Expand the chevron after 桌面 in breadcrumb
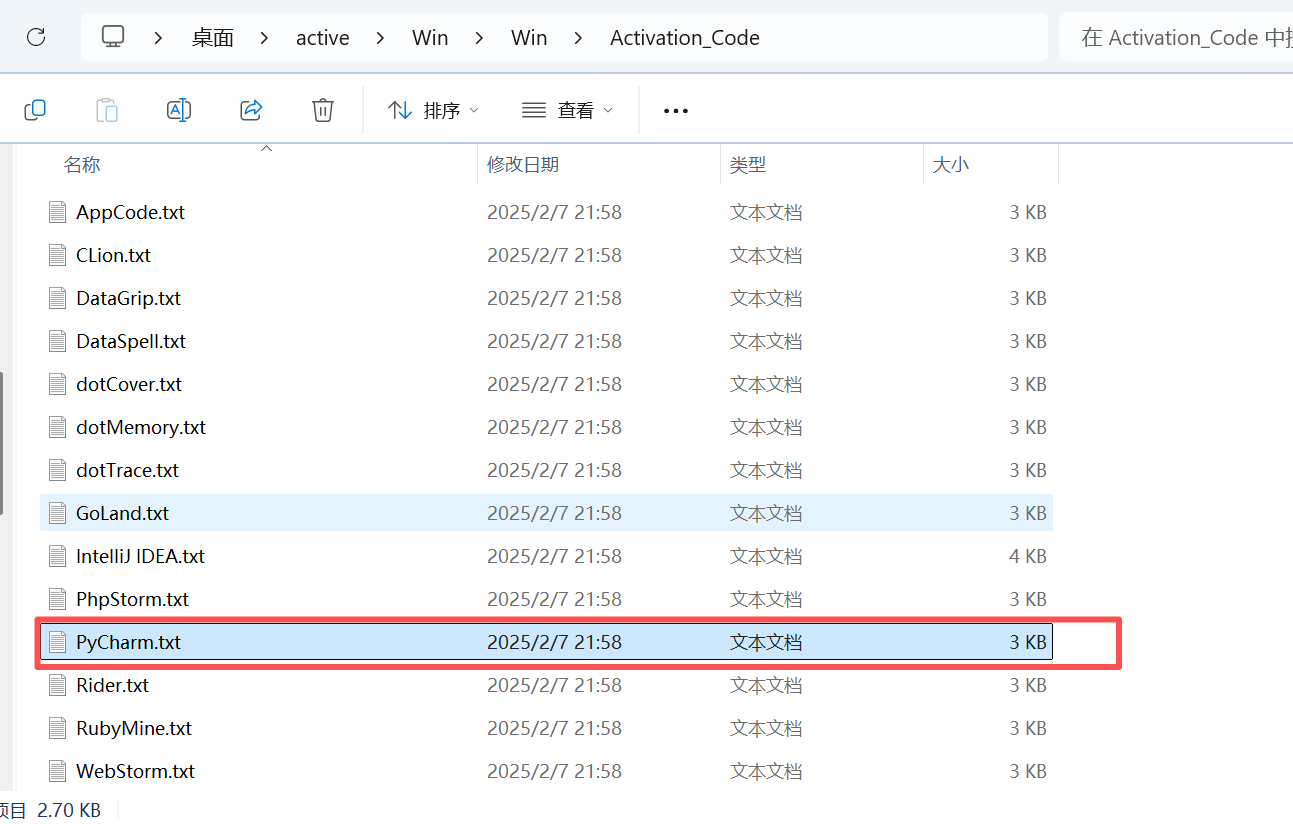The image size is (1293, 824). coord(264,38)
